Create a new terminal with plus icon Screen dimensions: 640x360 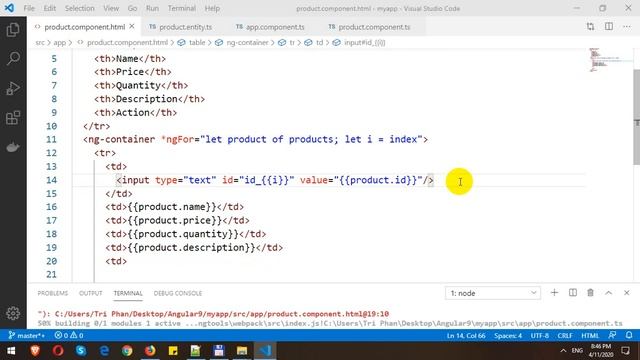click(554, 293)
